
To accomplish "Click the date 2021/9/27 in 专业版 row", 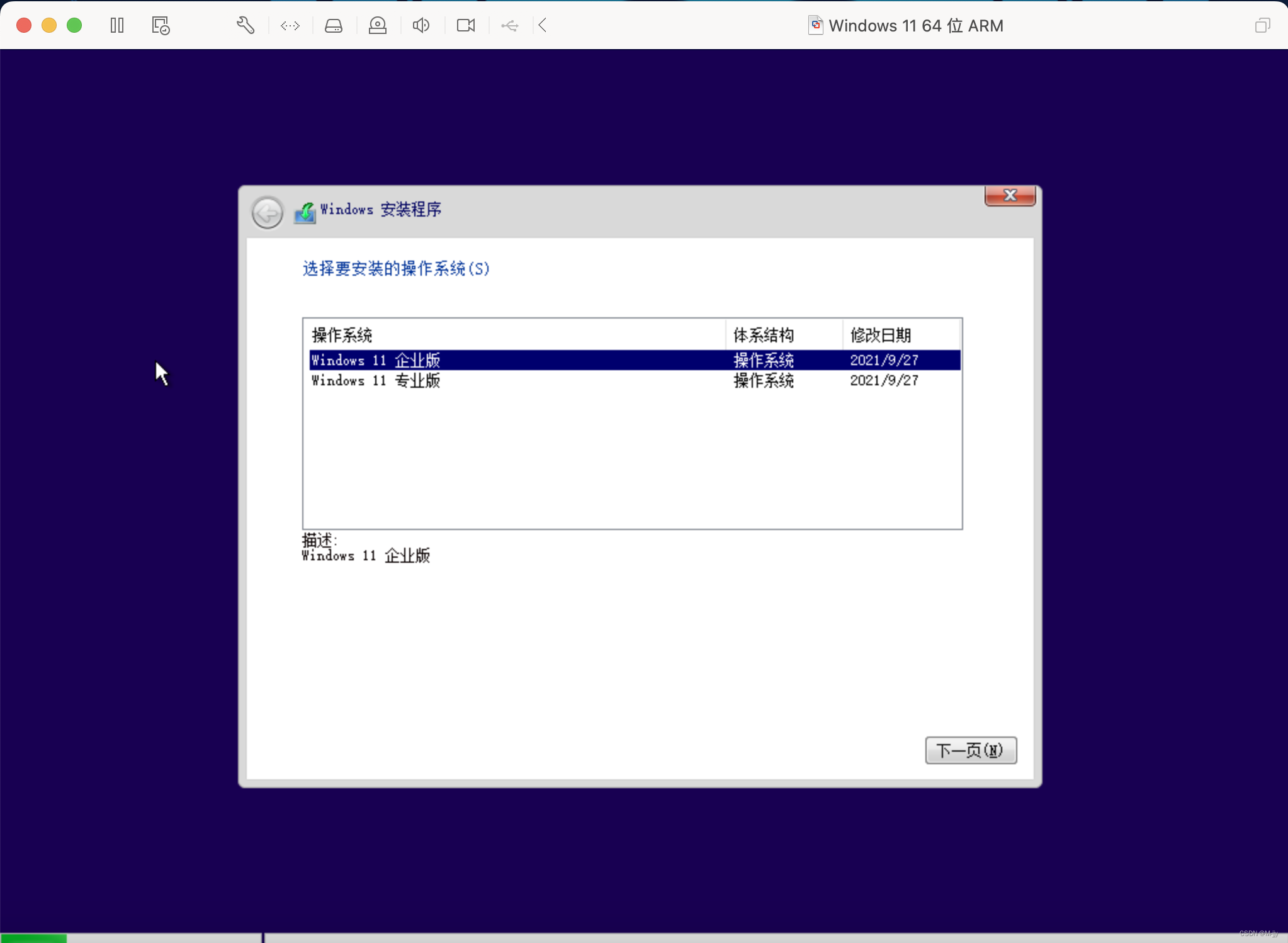I will 884,380.
